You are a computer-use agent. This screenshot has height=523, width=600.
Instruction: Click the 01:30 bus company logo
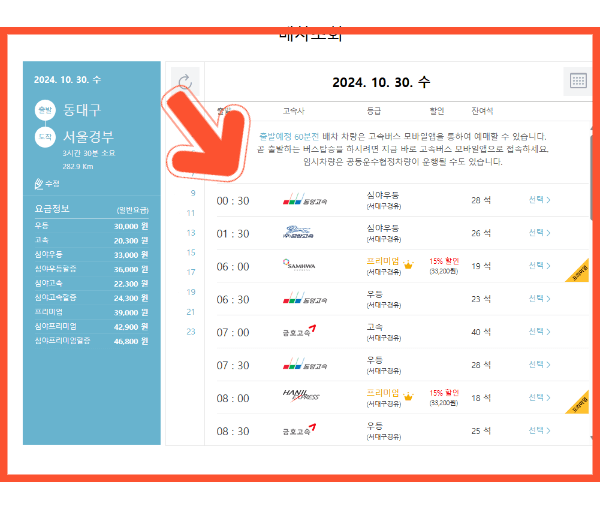[298, 232]
